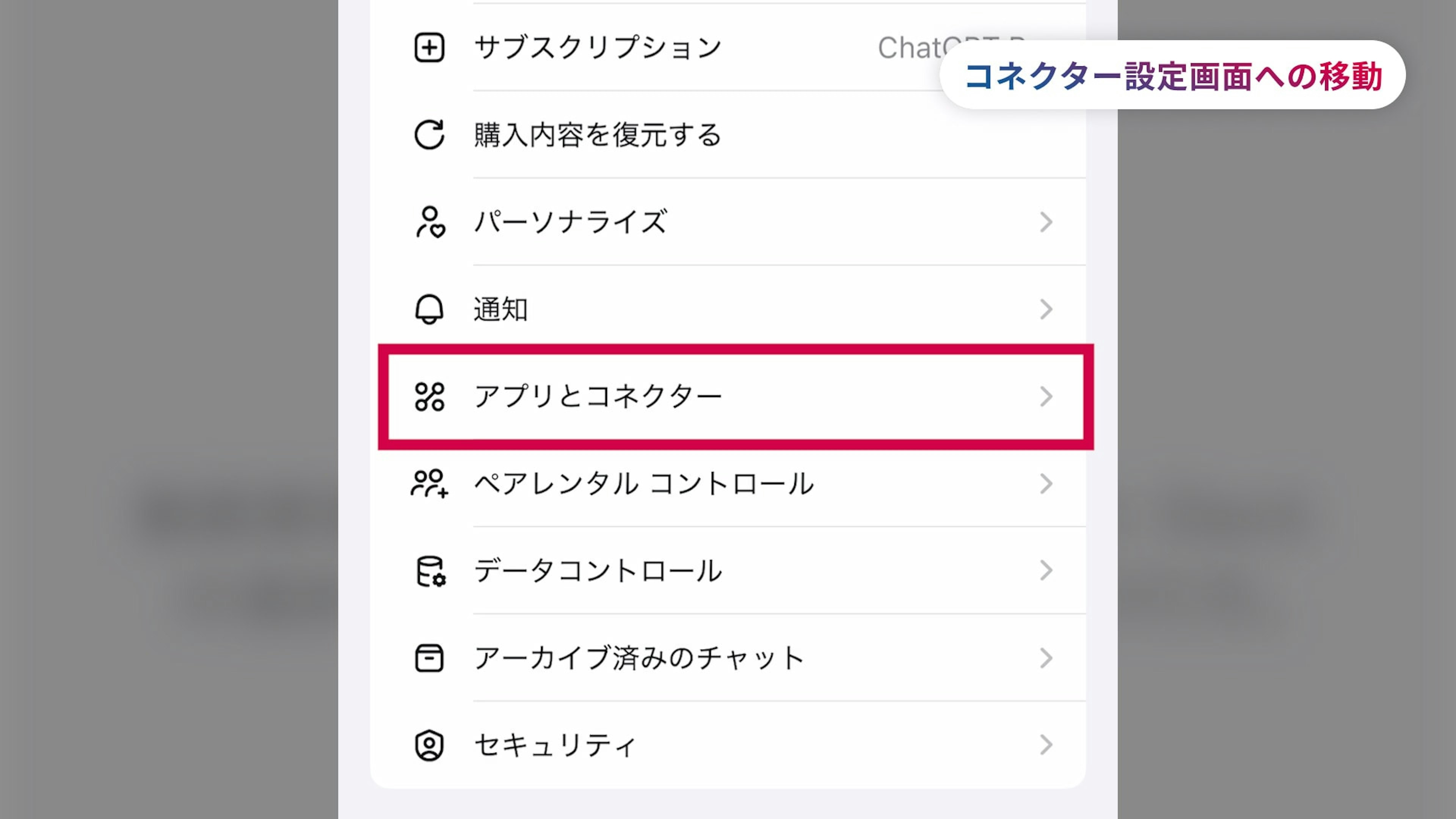Tap the Security shield icon
The width and height of the screenshot is (1456, 819).
[x=429, y=745]
